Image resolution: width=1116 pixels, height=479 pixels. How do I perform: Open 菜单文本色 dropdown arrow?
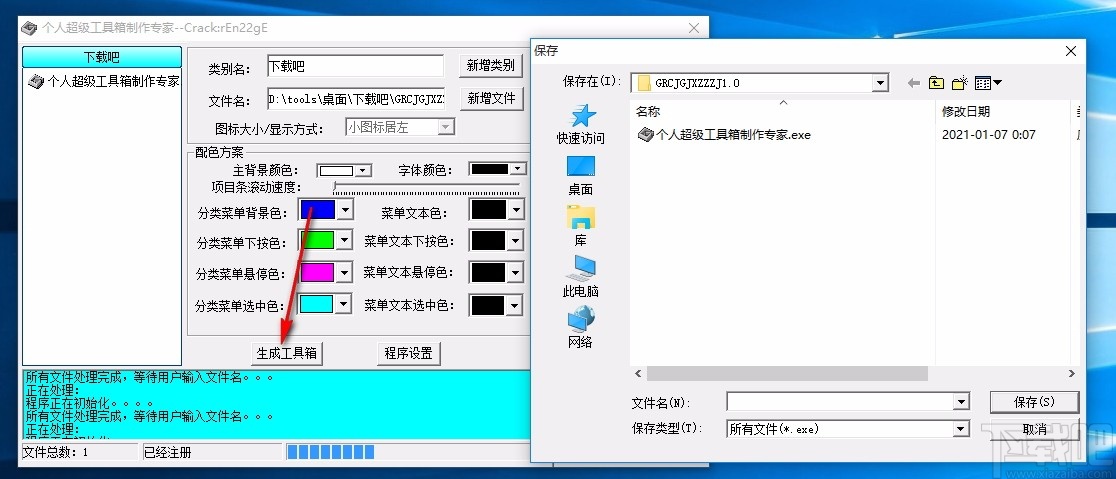[x=516, y=210]
